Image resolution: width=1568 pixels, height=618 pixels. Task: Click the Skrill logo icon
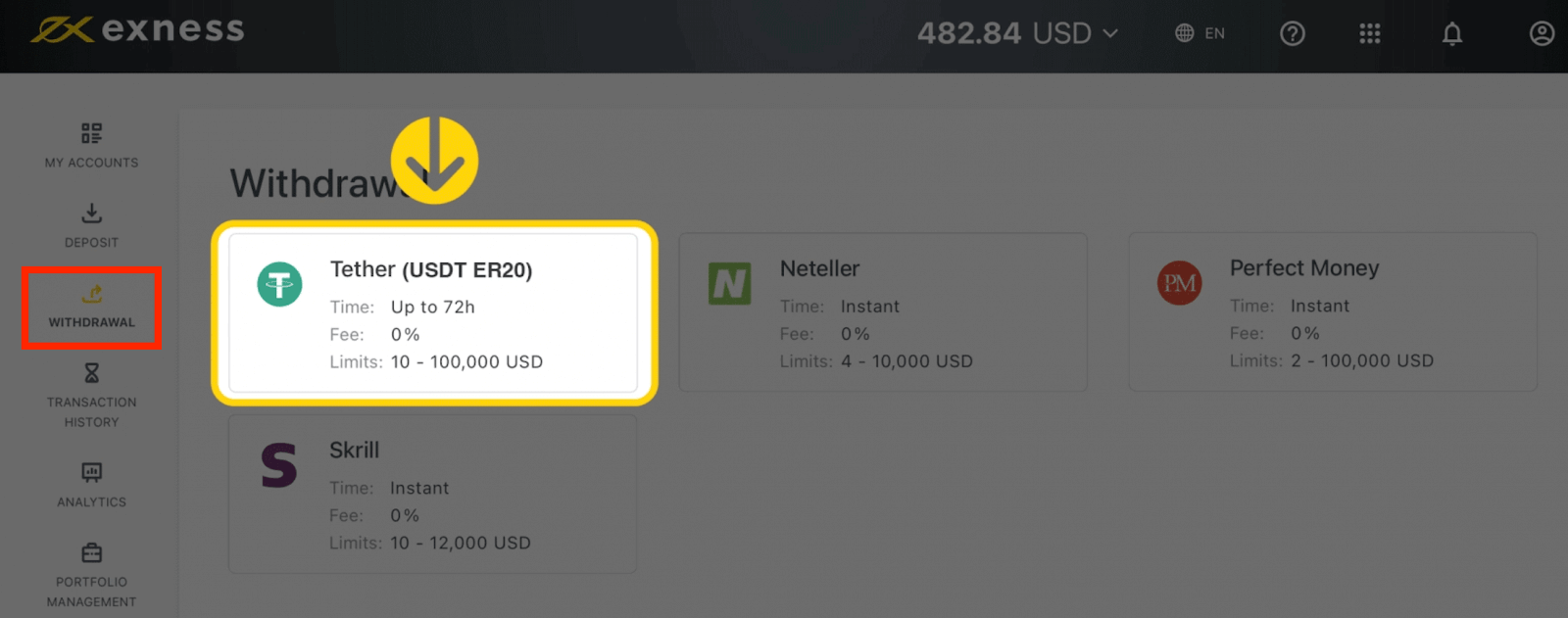click(279, 465)
